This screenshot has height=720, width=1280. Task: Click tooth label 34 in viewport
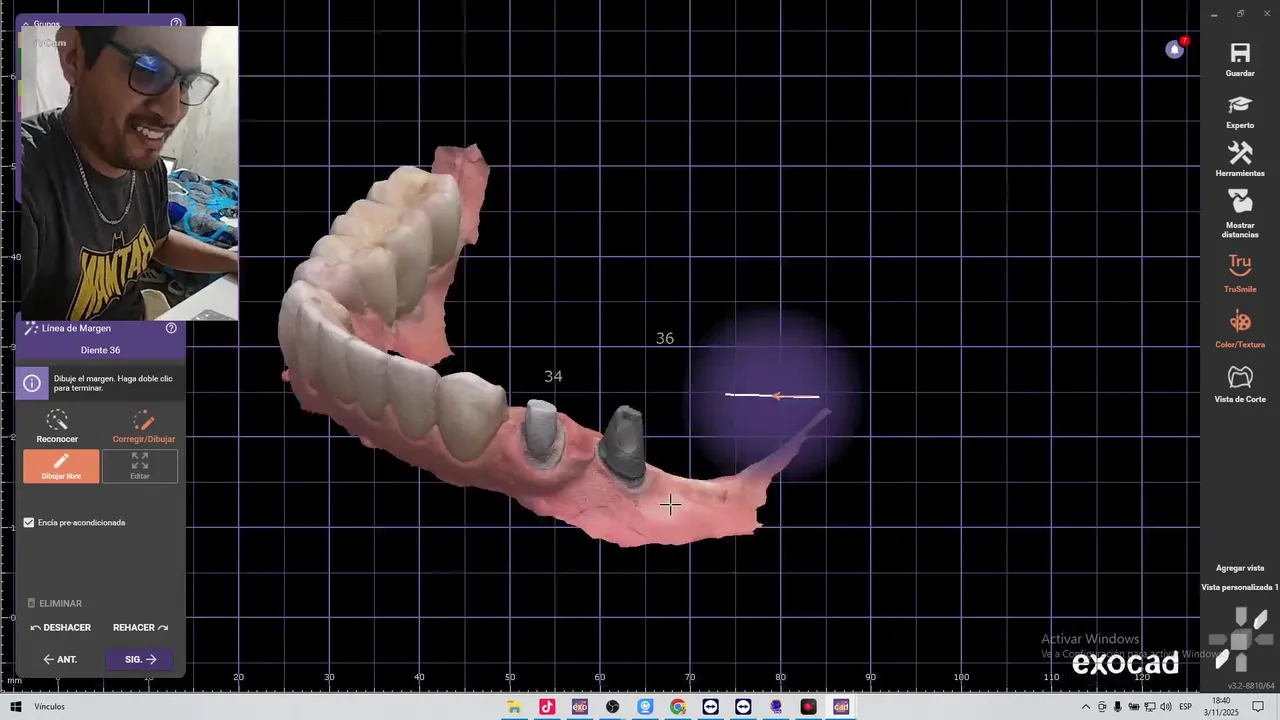[553, 376]
